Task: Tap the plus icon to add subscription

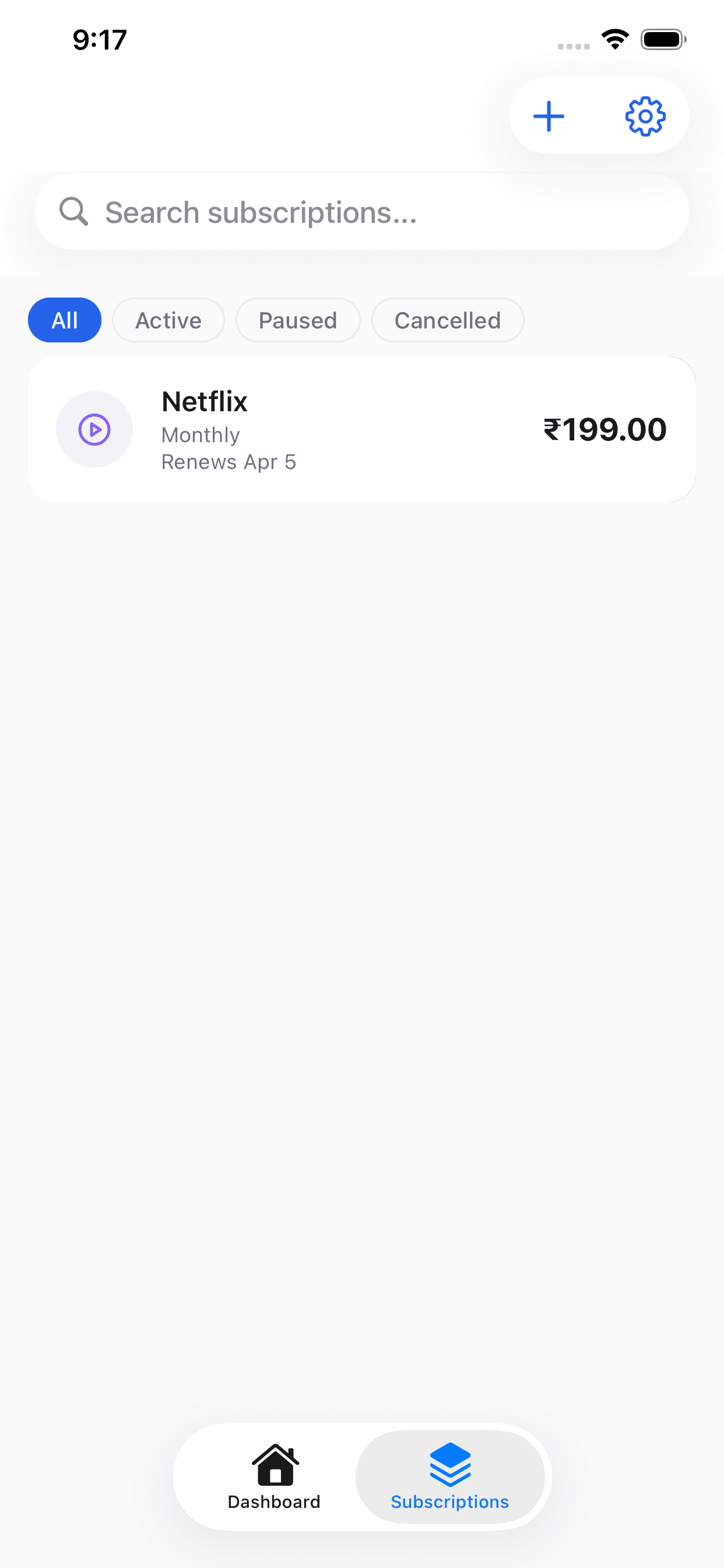Action: tap(549, 116)
